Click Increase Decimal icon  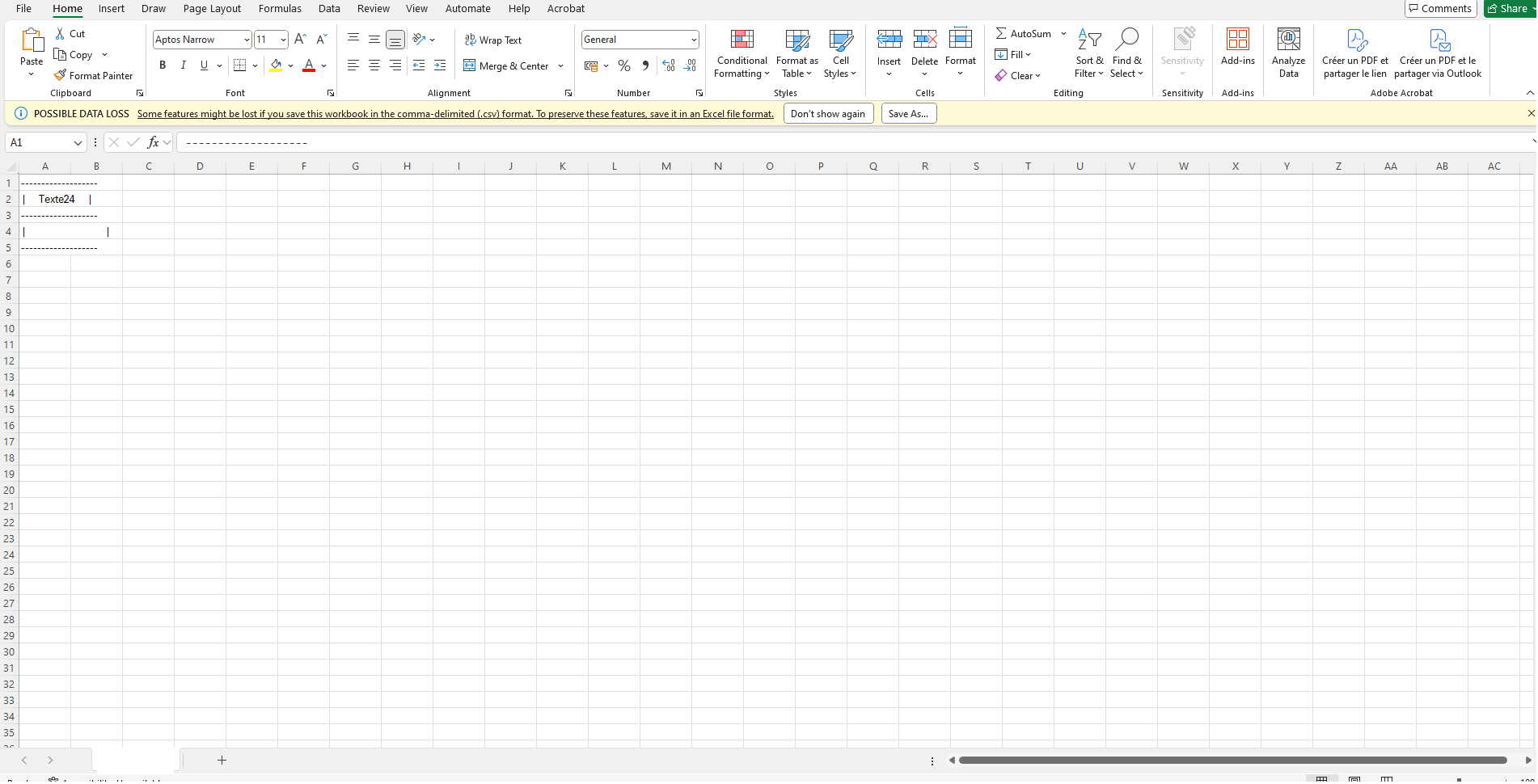pos(669,65)
